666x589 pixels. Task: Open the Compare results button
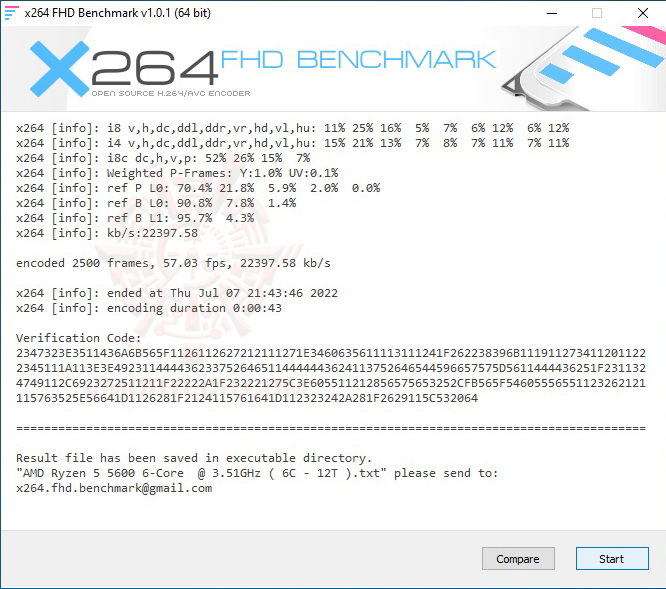coord(518,558)
